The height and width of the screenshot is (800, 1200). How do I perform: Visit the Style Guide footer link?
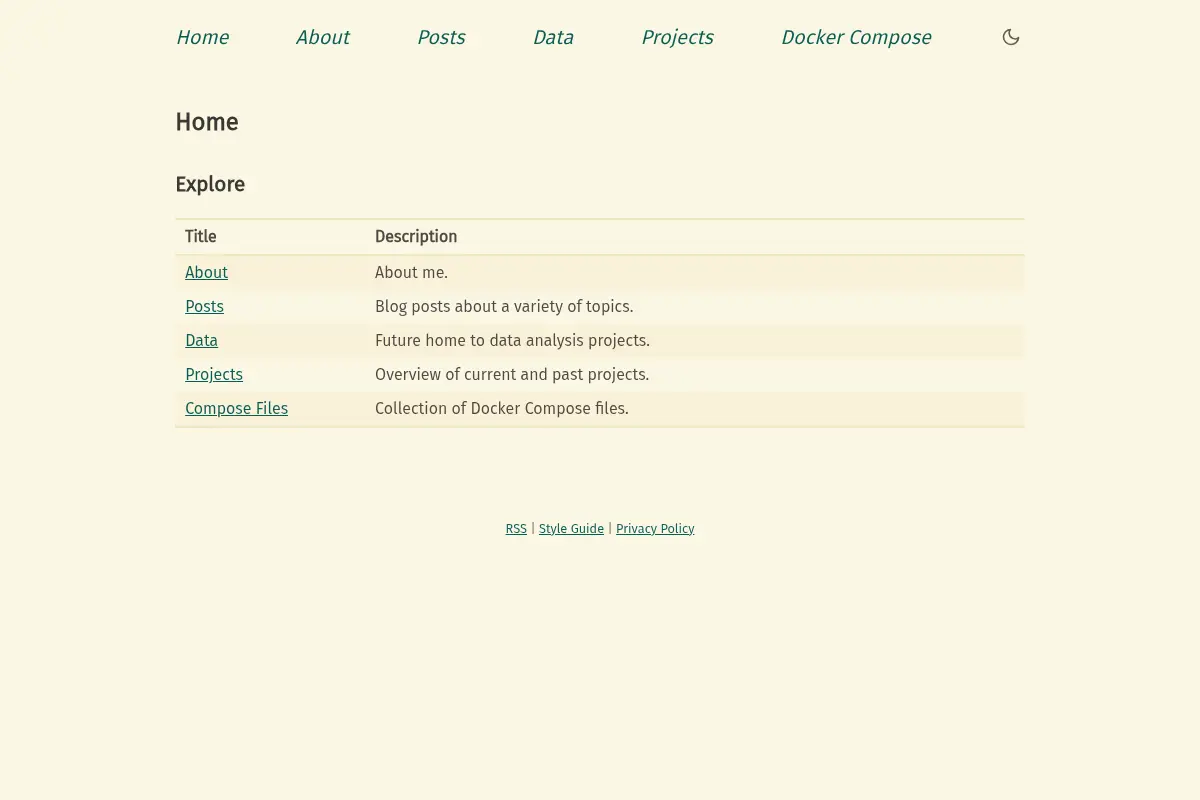(571, 528)
